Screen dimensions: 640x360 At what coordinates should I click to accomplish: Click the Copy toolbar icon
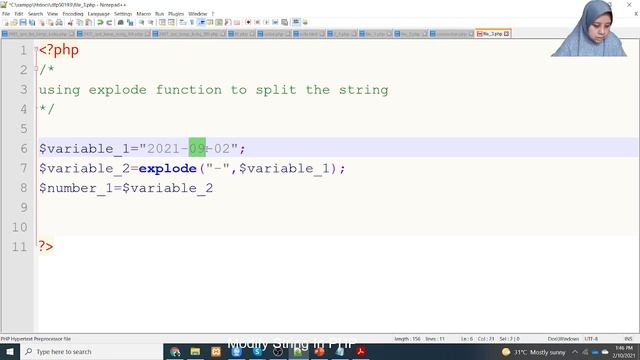coord(80,22)
